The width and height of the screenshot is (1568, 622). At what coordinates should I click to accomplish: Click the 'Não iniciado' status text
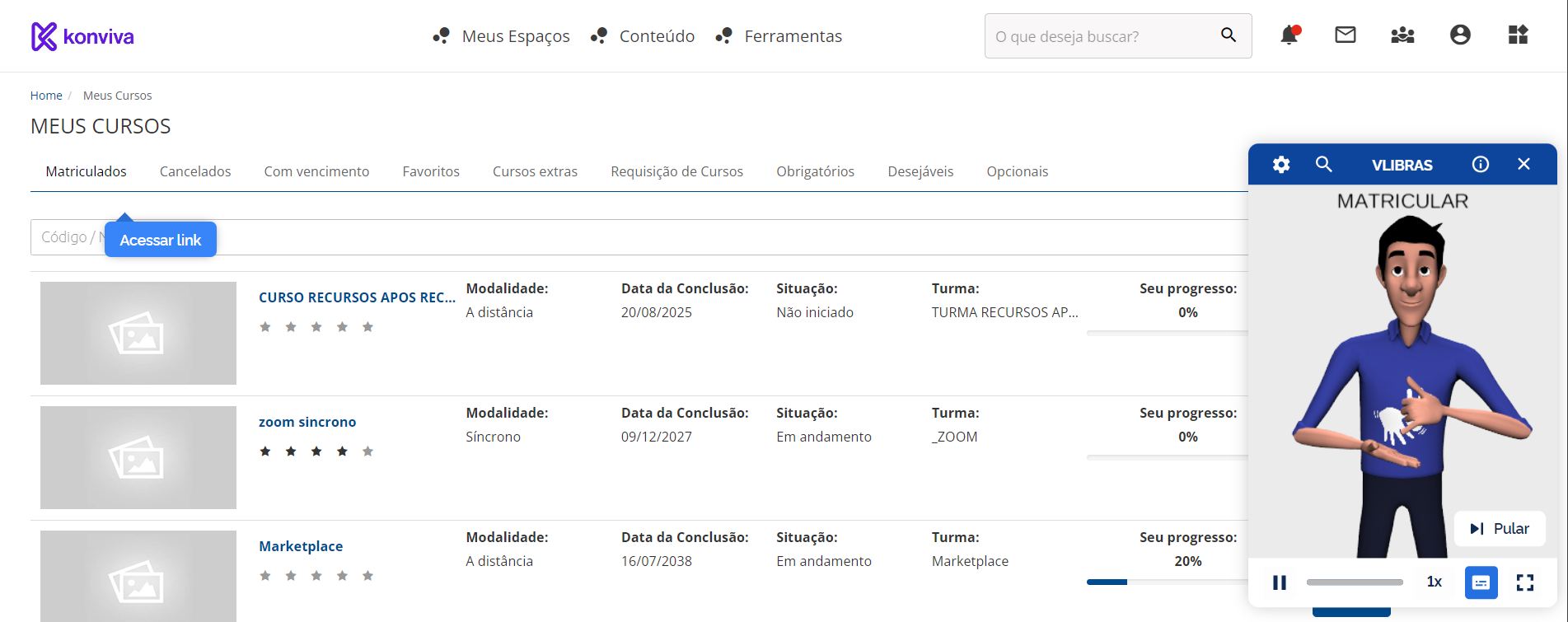(x=815, y=312)
